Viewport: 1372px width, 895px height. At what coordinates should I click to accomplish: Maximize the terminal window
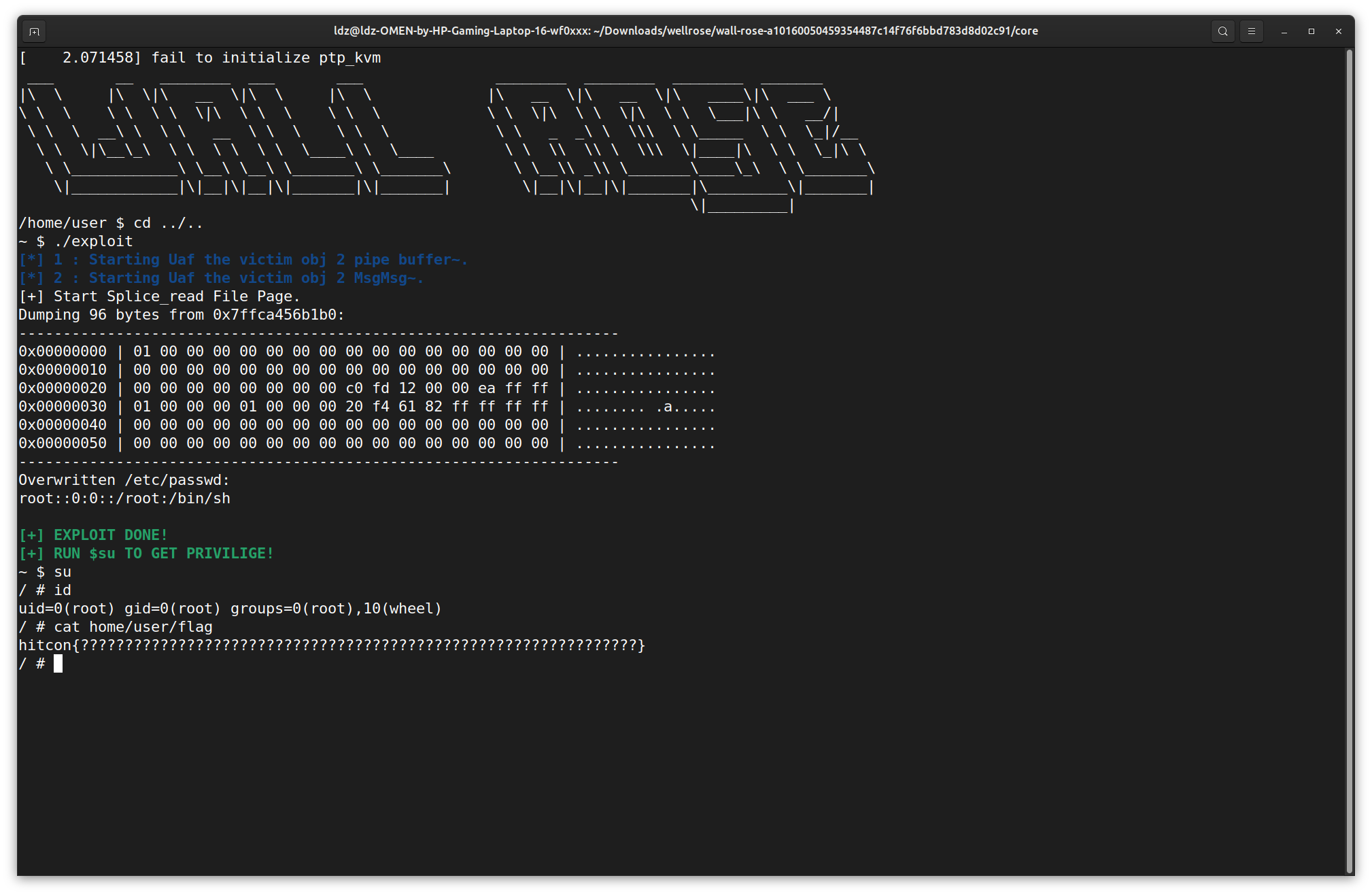(1311, 31)
